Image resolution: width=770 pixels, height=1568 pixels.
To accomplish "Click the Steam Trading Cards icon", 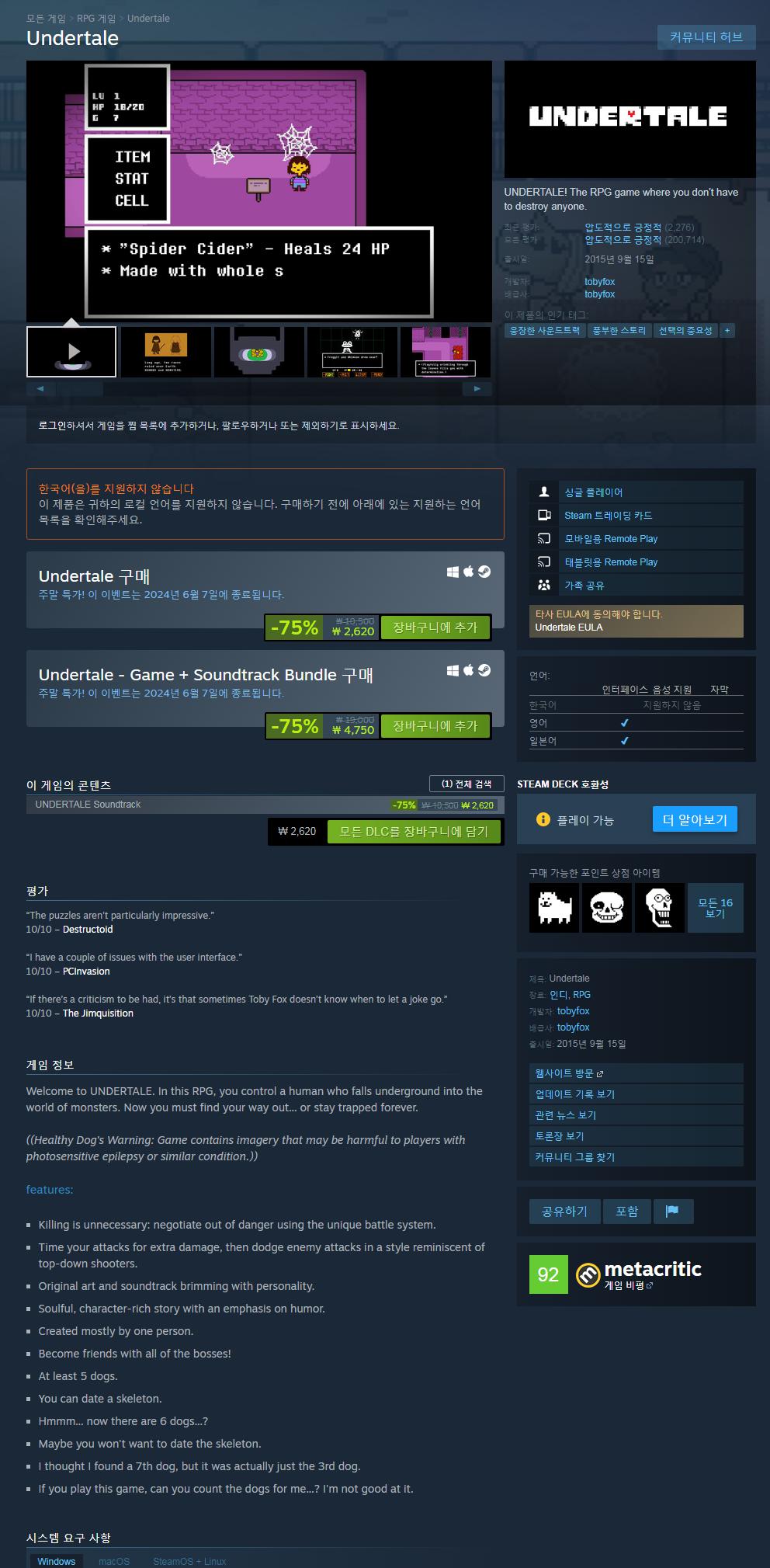I will (544, 515).
